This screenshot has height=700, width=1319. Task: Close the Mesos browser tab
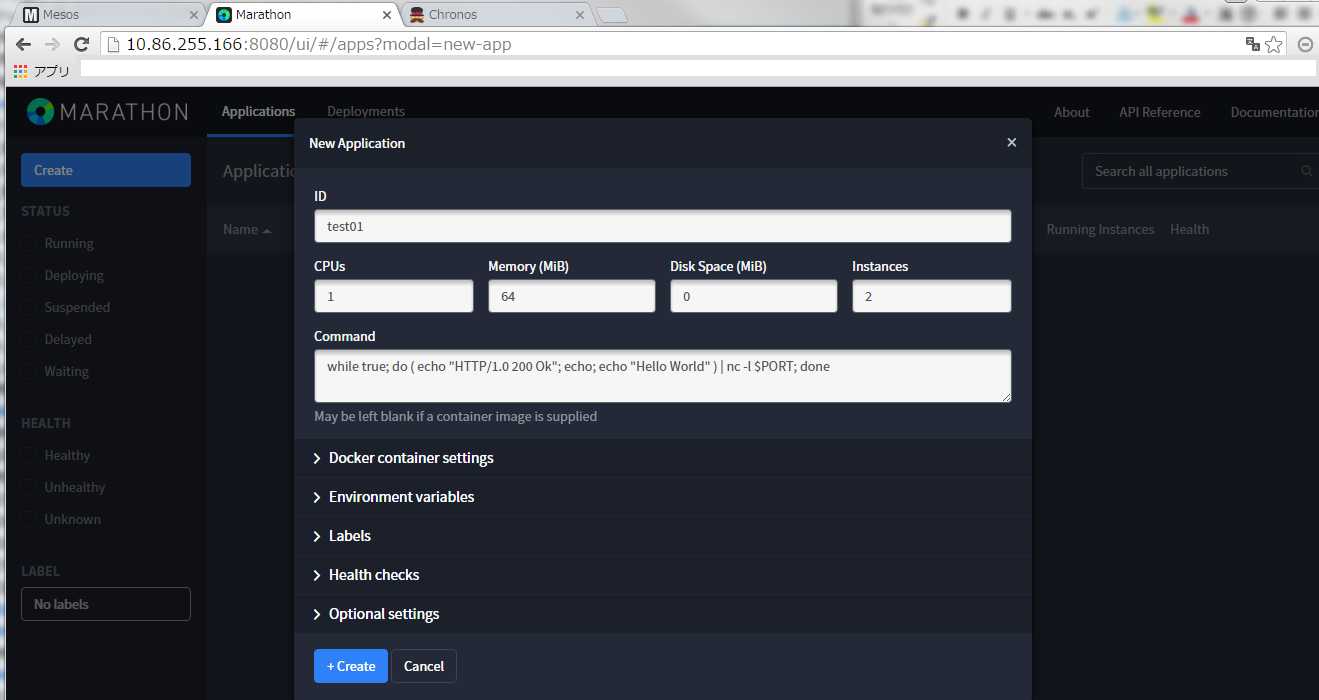(194, 15)
